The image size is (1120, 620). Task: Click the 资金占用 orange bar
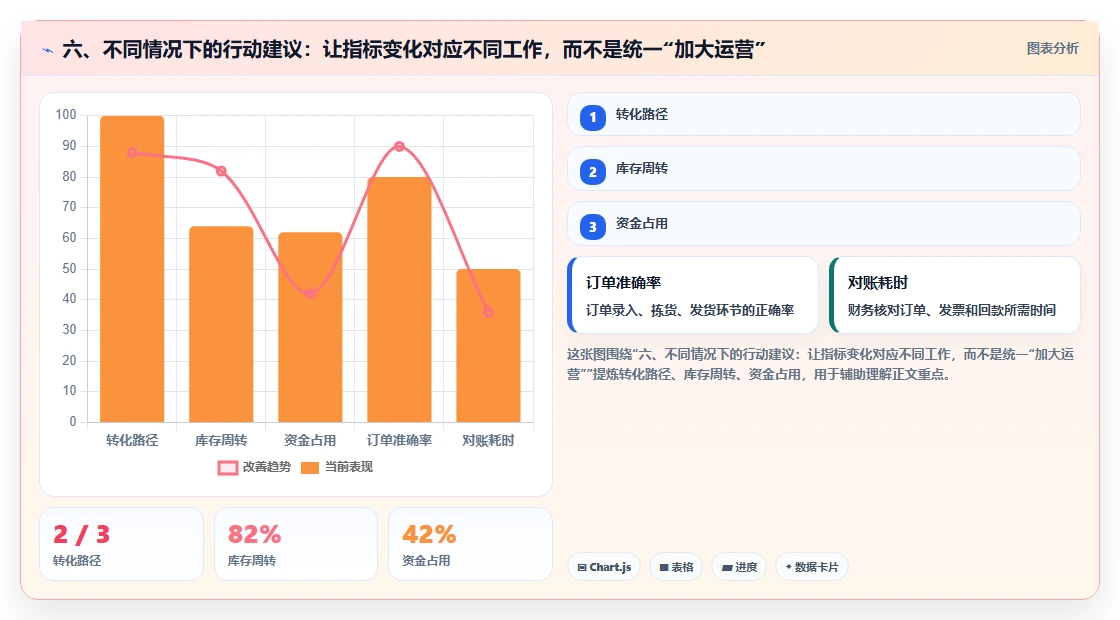pyautogui.click(x=310, y=327)
